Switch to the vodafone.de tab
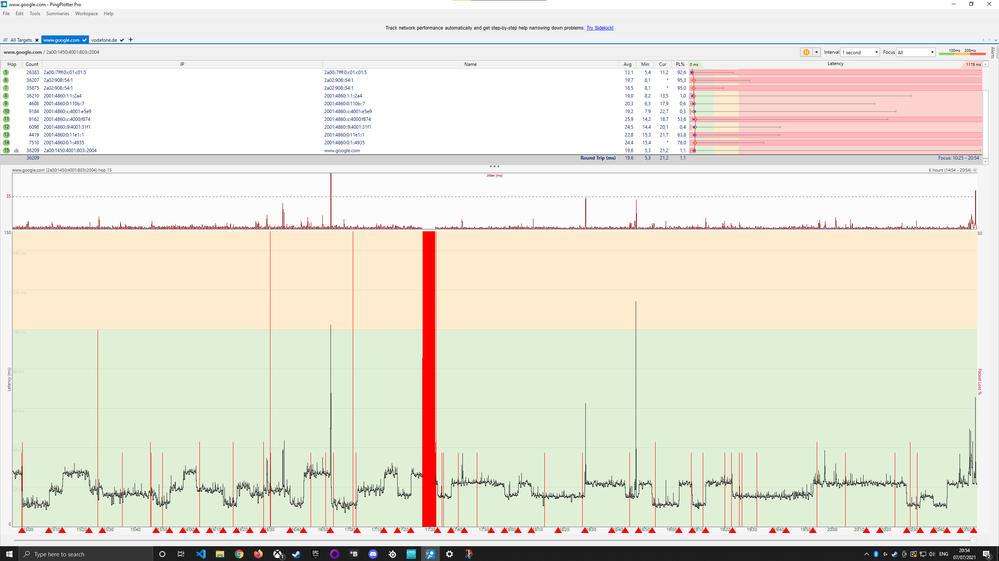 (x=104, y=40)
